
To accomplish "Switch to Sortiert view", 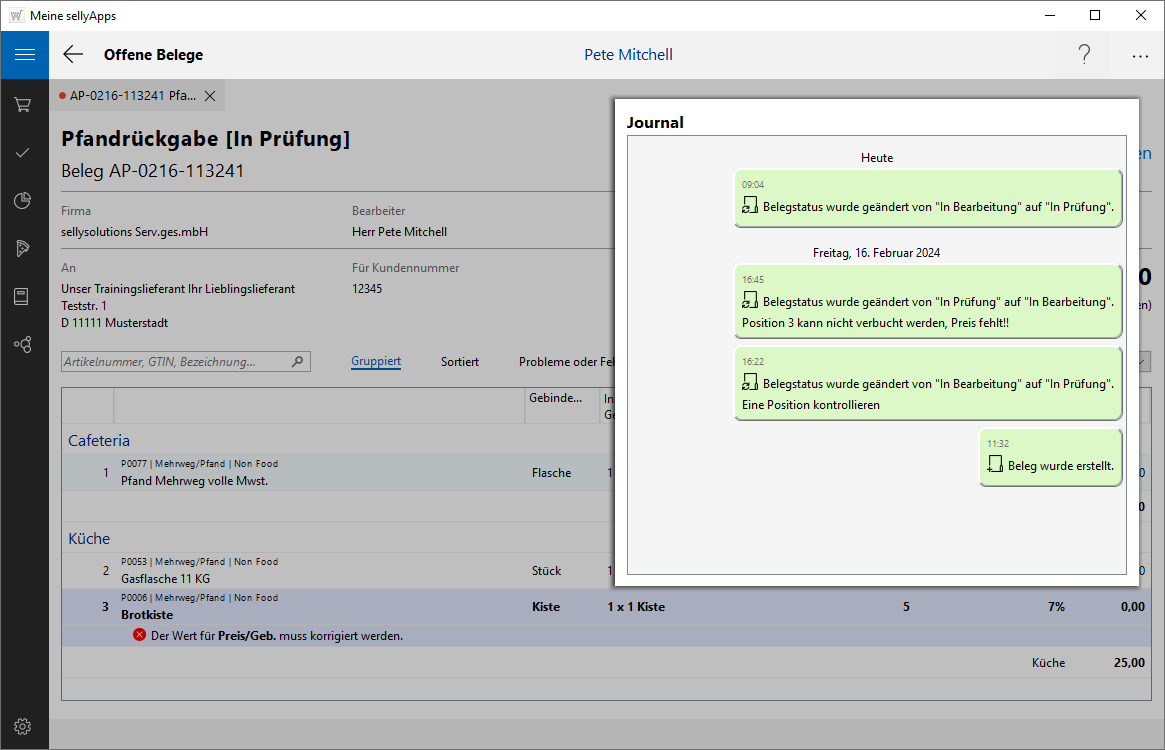I will click(459, 362).
